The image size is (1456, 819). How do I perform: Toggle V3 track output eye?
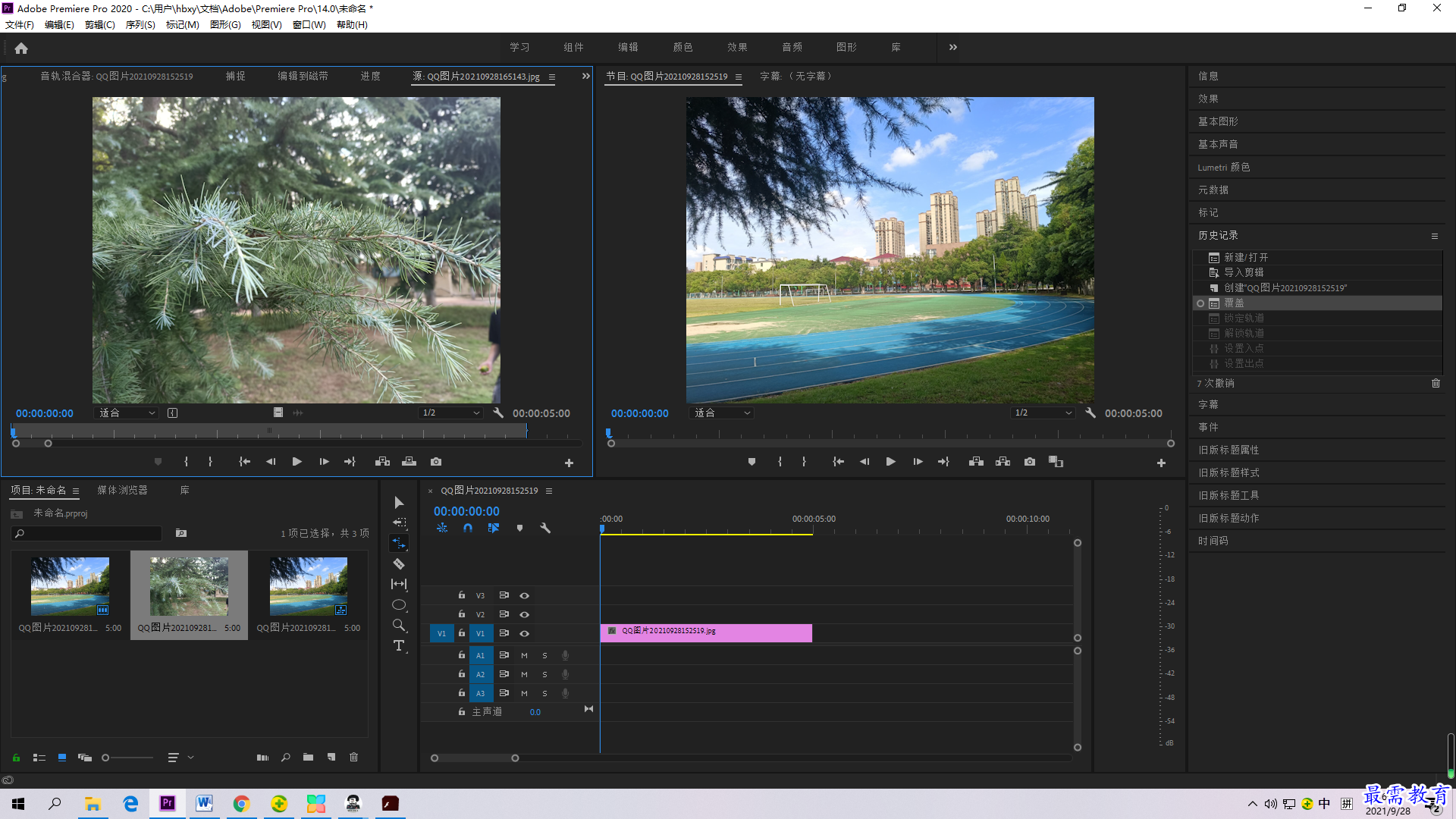point(524,595)
